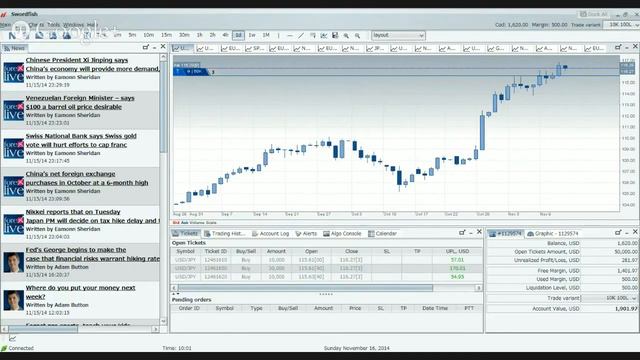Open the Help menu
The height and width of the screenshot is (360, 640).
click(x=92, y=25)
